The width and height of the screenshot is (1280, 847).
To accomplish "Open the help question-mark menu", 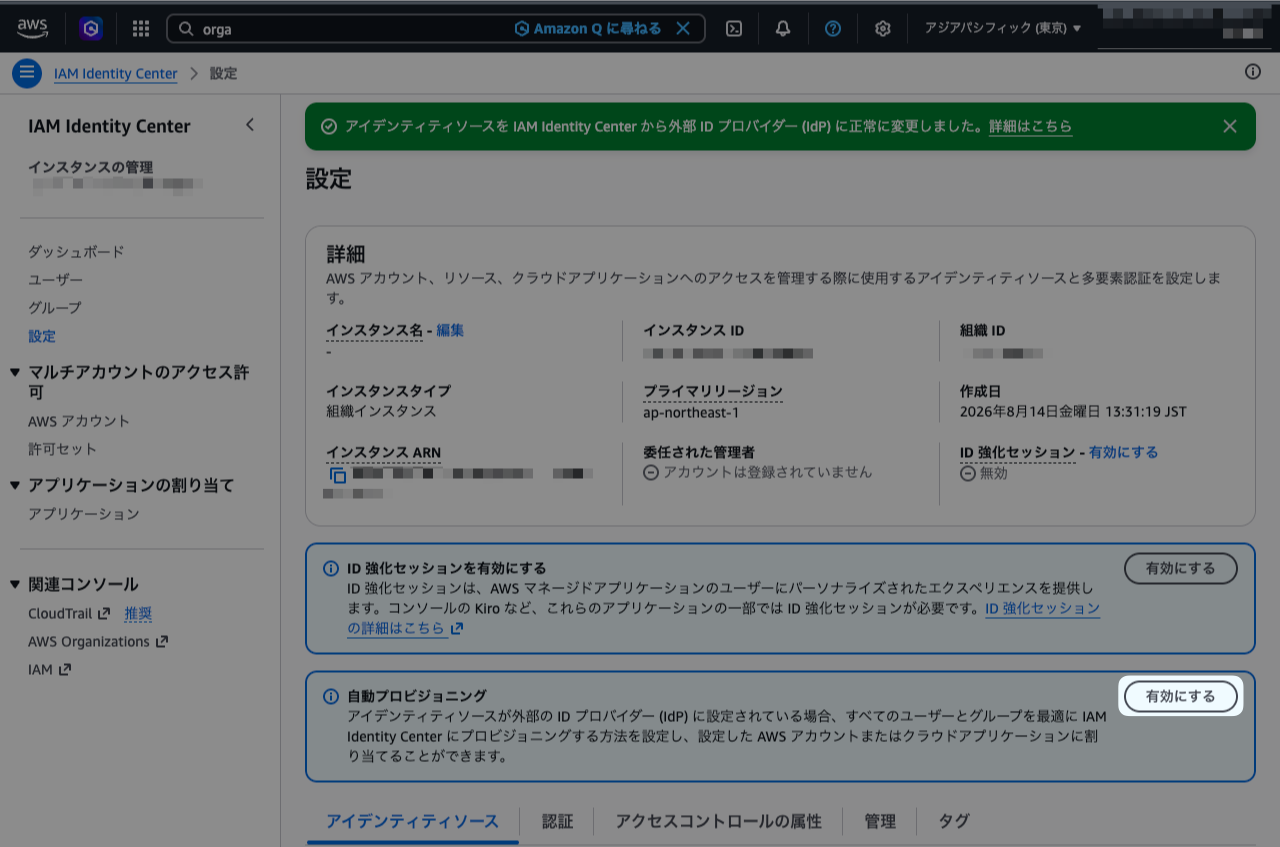I will tap(833, 28).
